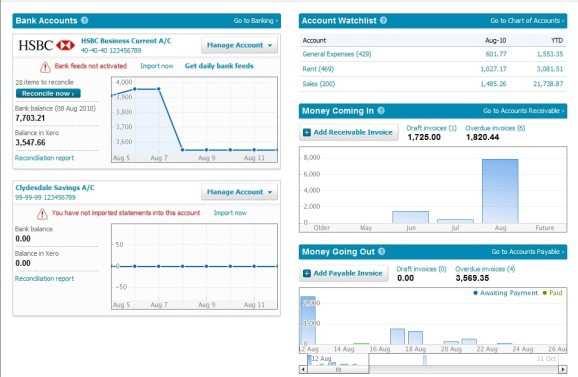Open Sales (200) account
578x377 pixels.
(319, 84)
